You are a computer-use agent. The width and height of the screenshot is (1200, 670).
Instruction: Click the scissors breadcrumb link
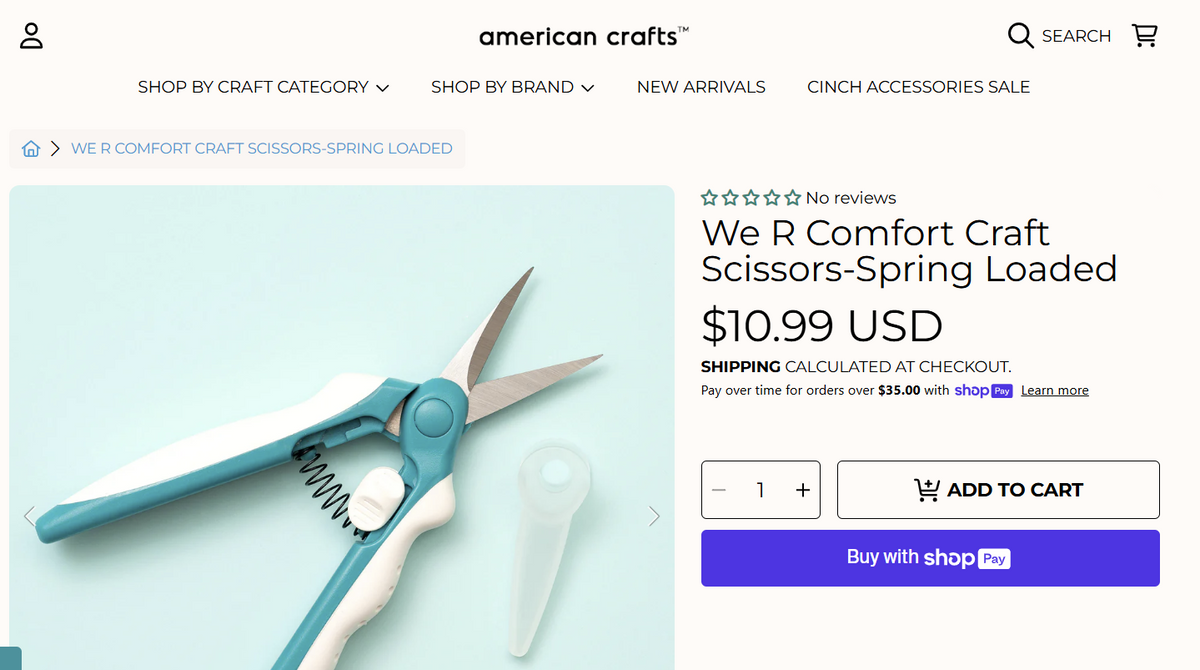point(261,148)
